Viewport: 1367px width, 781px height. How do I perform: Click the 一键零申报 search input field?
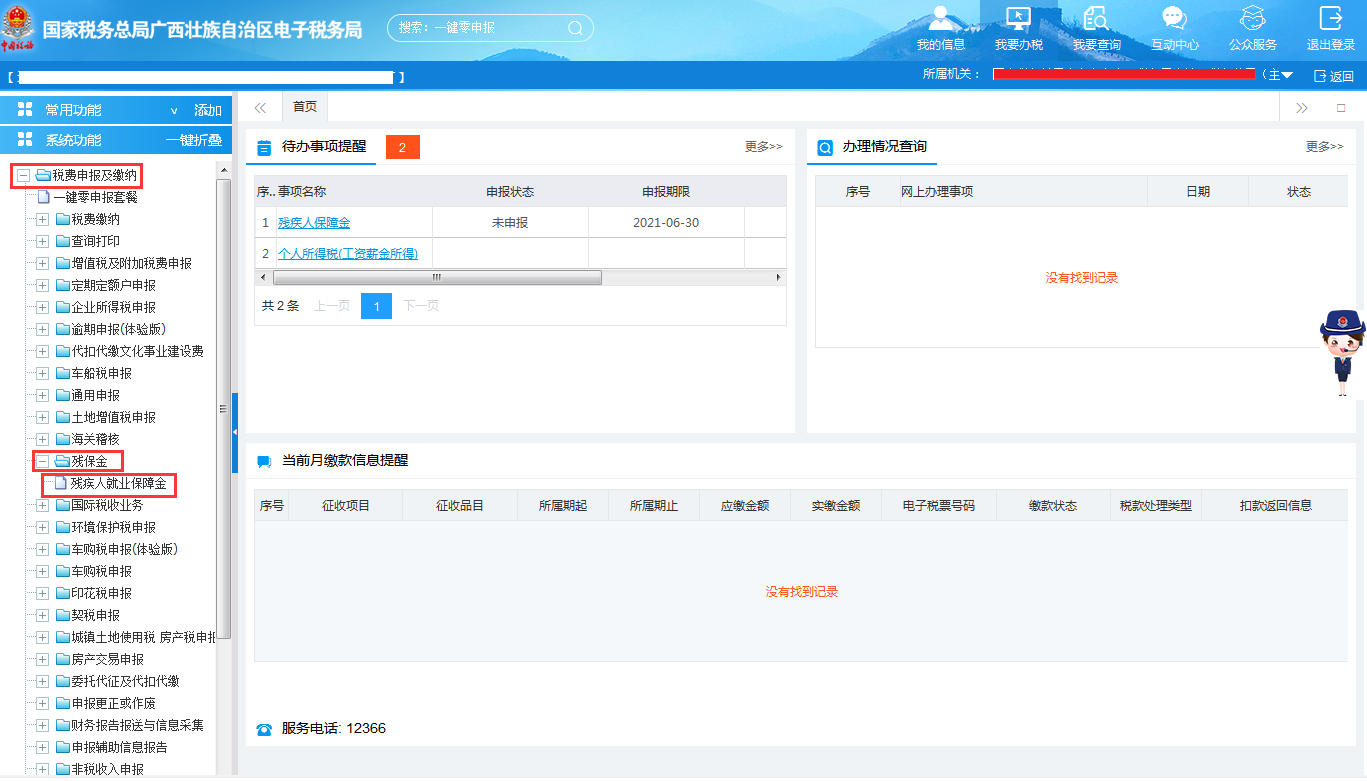[x=480, y=28]
